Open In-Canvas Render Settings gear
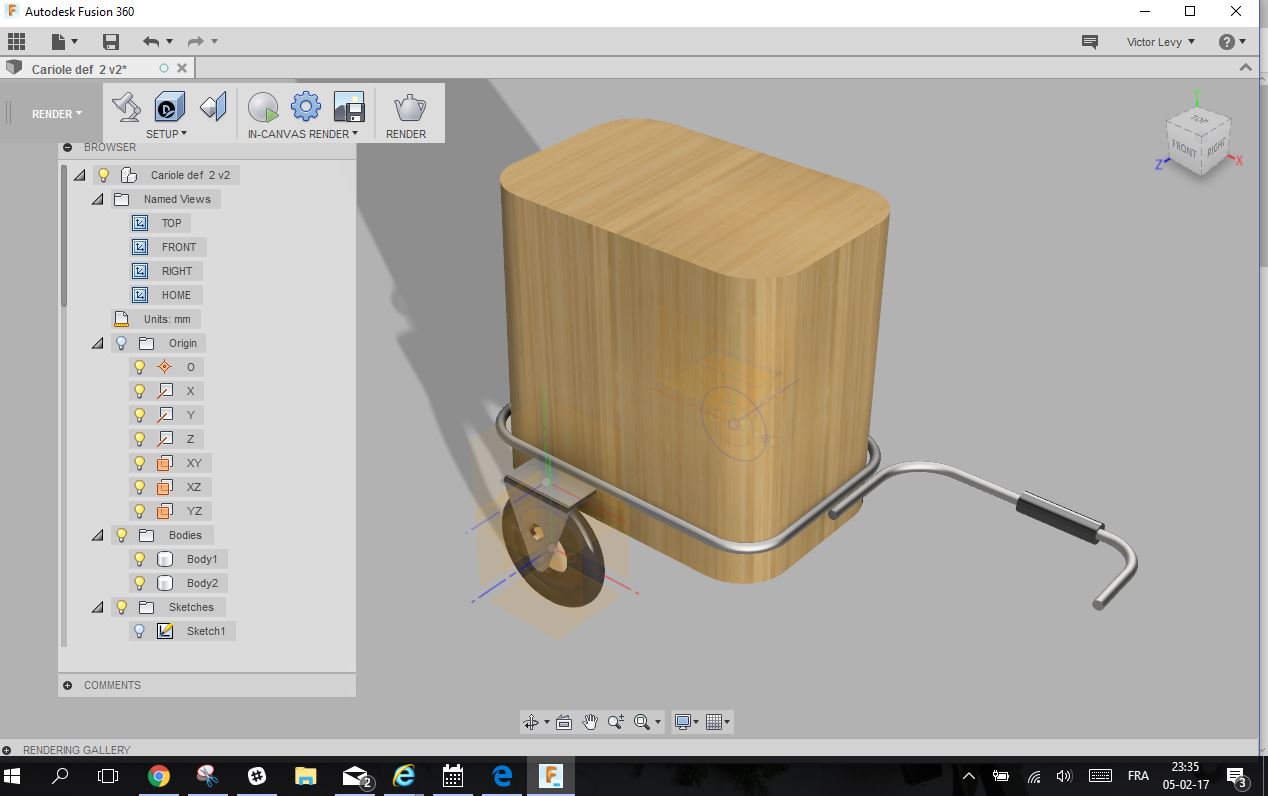 [x=306, y=107]
